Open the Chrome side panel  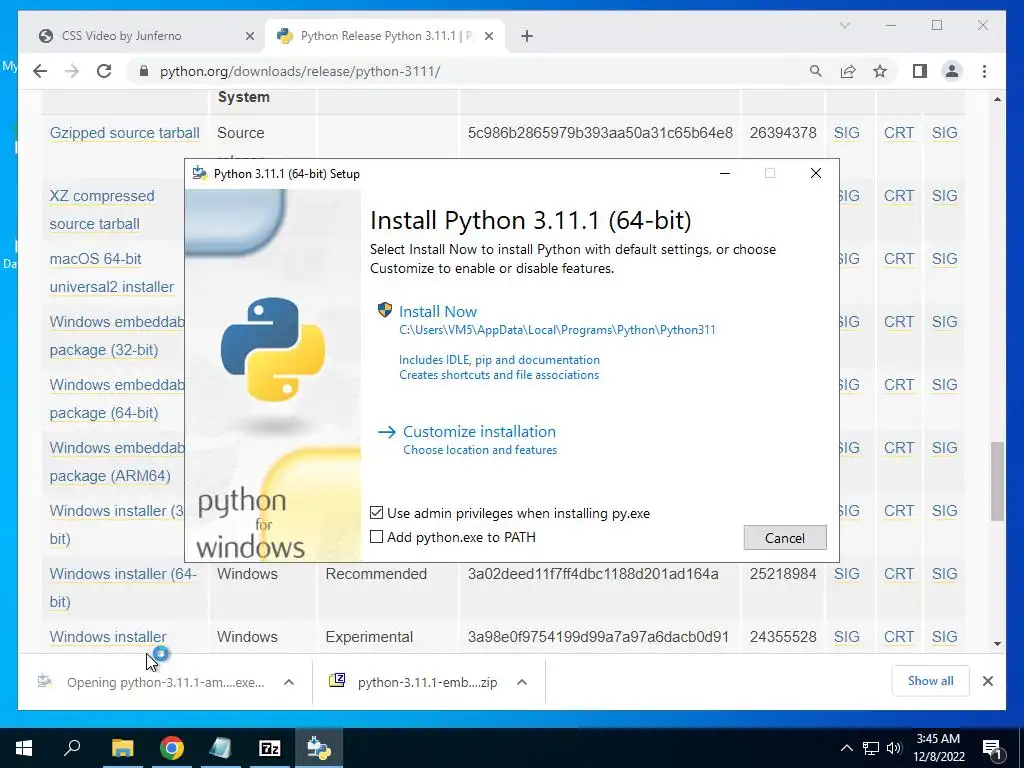point(920,71)
